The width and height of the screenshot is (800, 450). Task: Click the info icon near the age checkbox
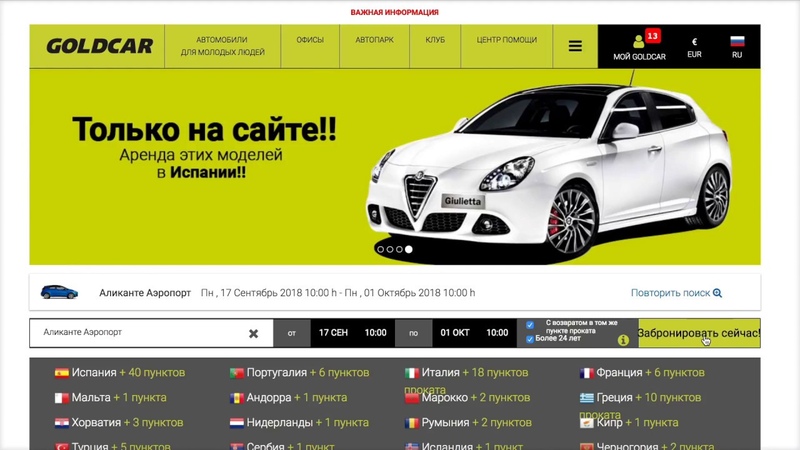click(x=623, y=340)
